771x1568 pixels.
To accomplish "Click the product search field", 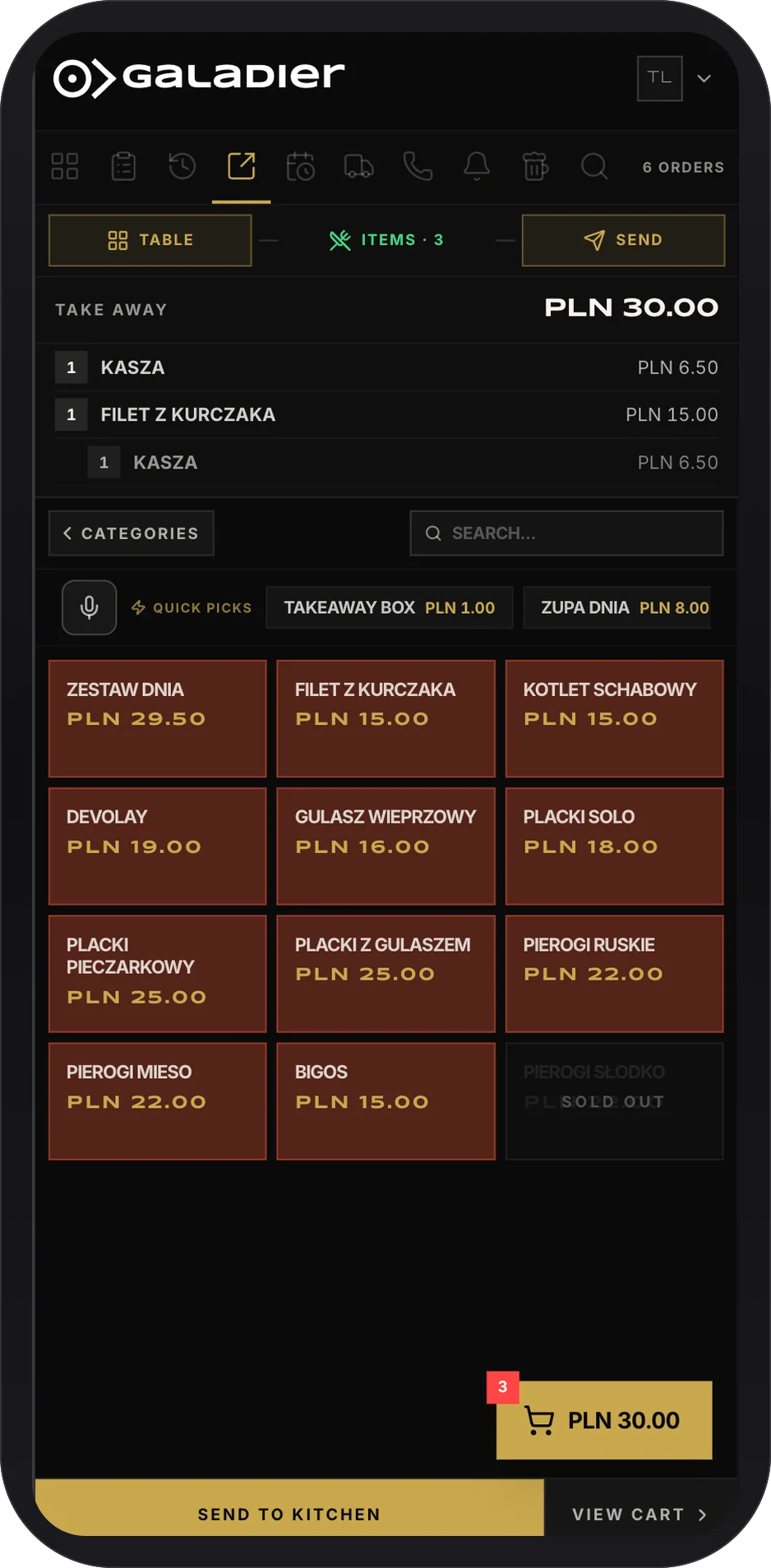I will (567, 533).
